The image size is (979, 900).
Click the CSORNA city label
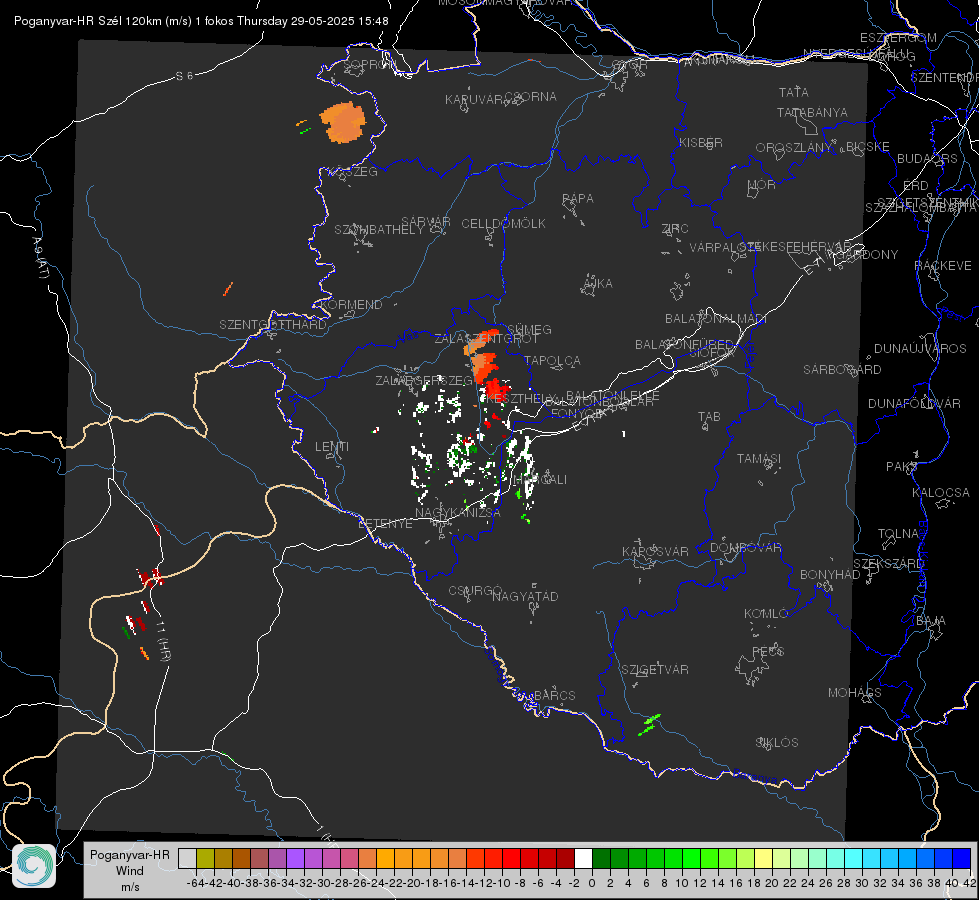coord(531,97)
